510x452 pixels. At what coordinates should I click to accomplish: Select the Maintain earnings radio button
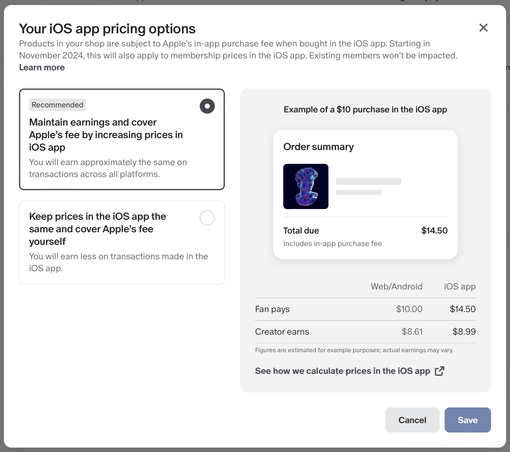207,106
